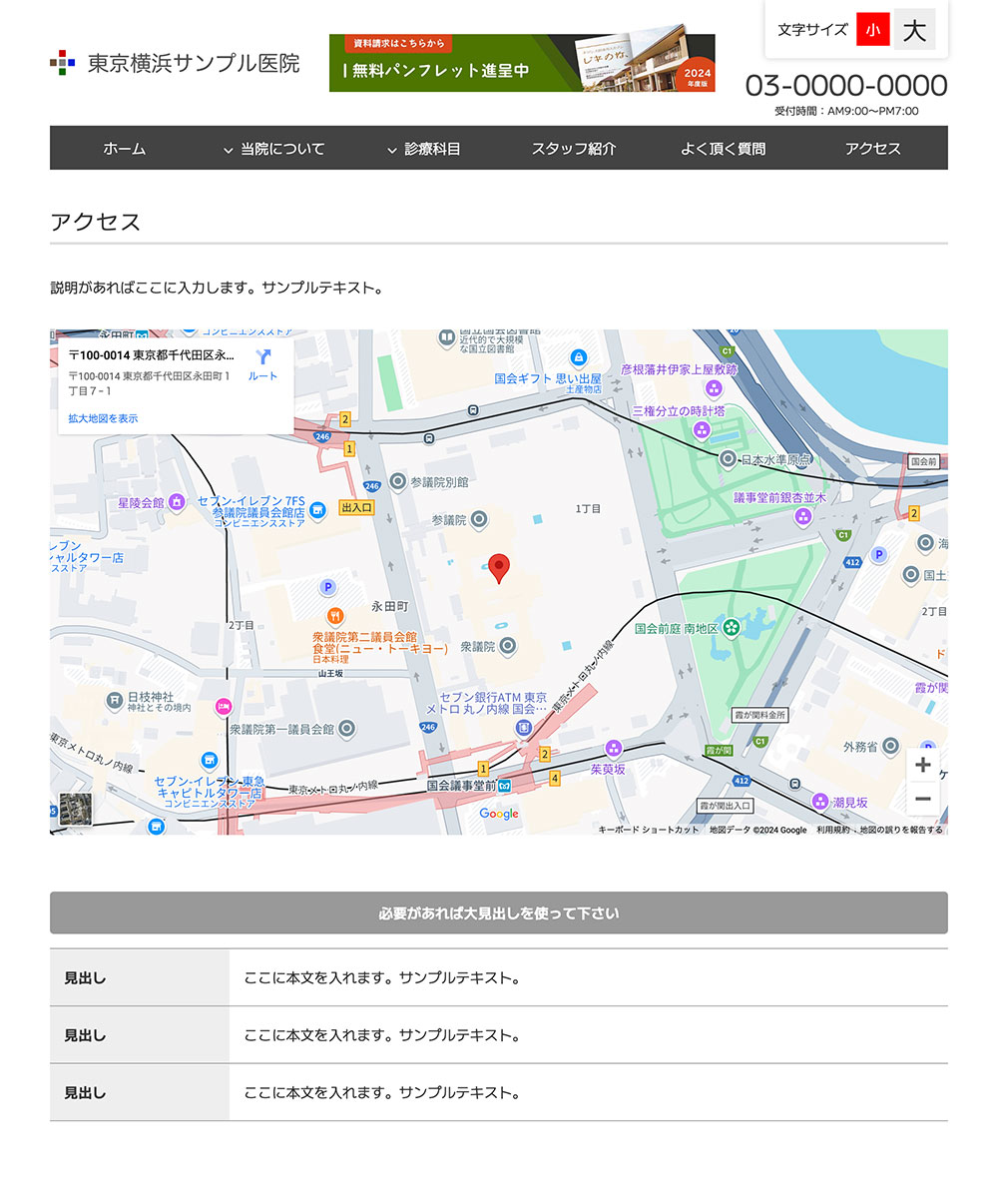Click the 出入口 exit label on the map
The image size is (998, 1204).
(x=356, y=507)
